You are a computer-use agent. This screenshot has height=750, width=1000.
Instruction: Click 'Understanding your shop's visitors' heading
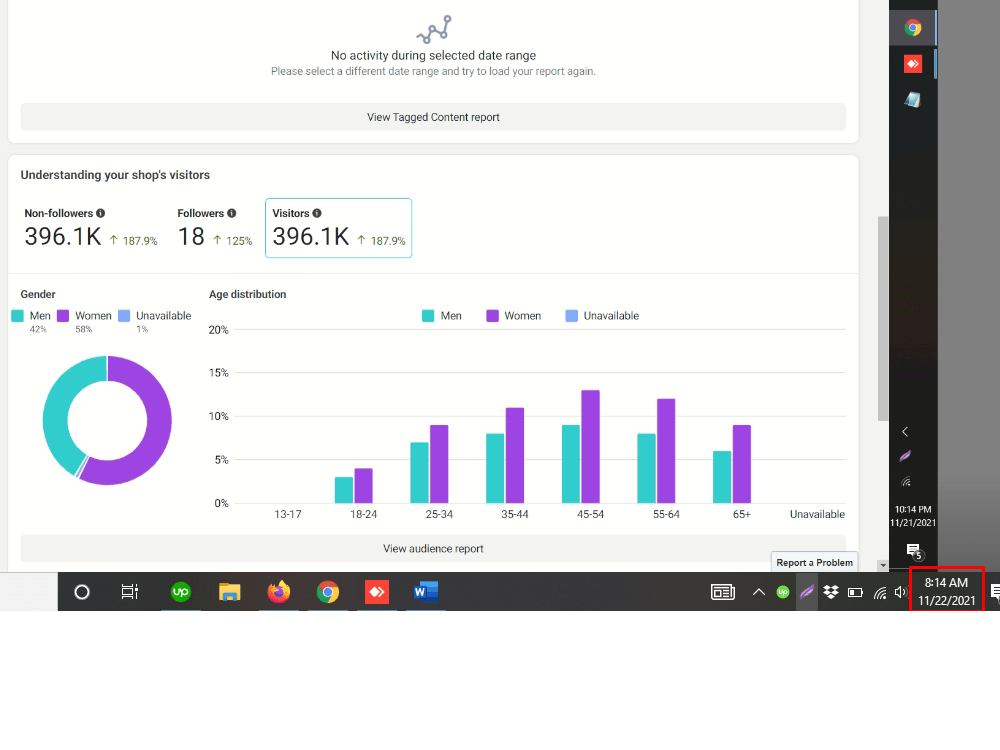tap(115, 175)
